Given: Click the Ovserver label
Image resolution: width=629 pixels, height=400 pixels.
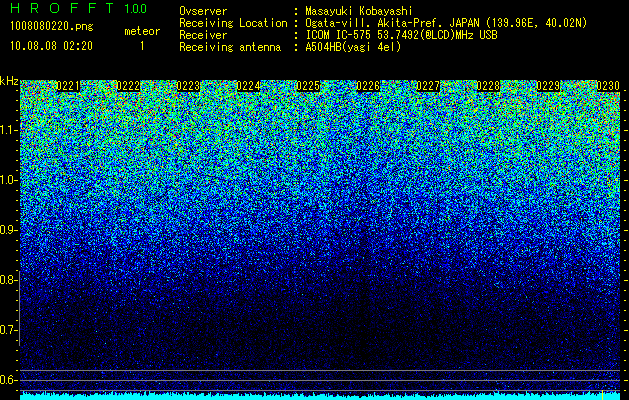Looking at the screenshot, I should tap(203, 11).
